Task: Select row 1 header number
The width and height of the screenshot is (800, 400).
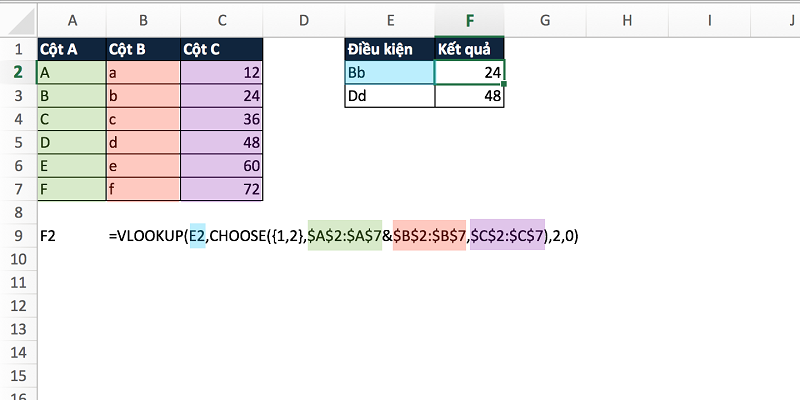Action: tap(17, 49)
